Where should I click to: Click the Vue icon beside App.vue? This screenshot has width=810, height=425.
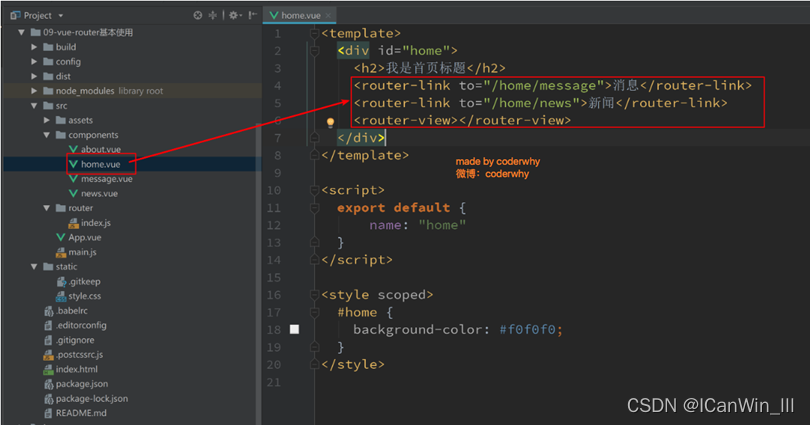(x=60, y=238)
